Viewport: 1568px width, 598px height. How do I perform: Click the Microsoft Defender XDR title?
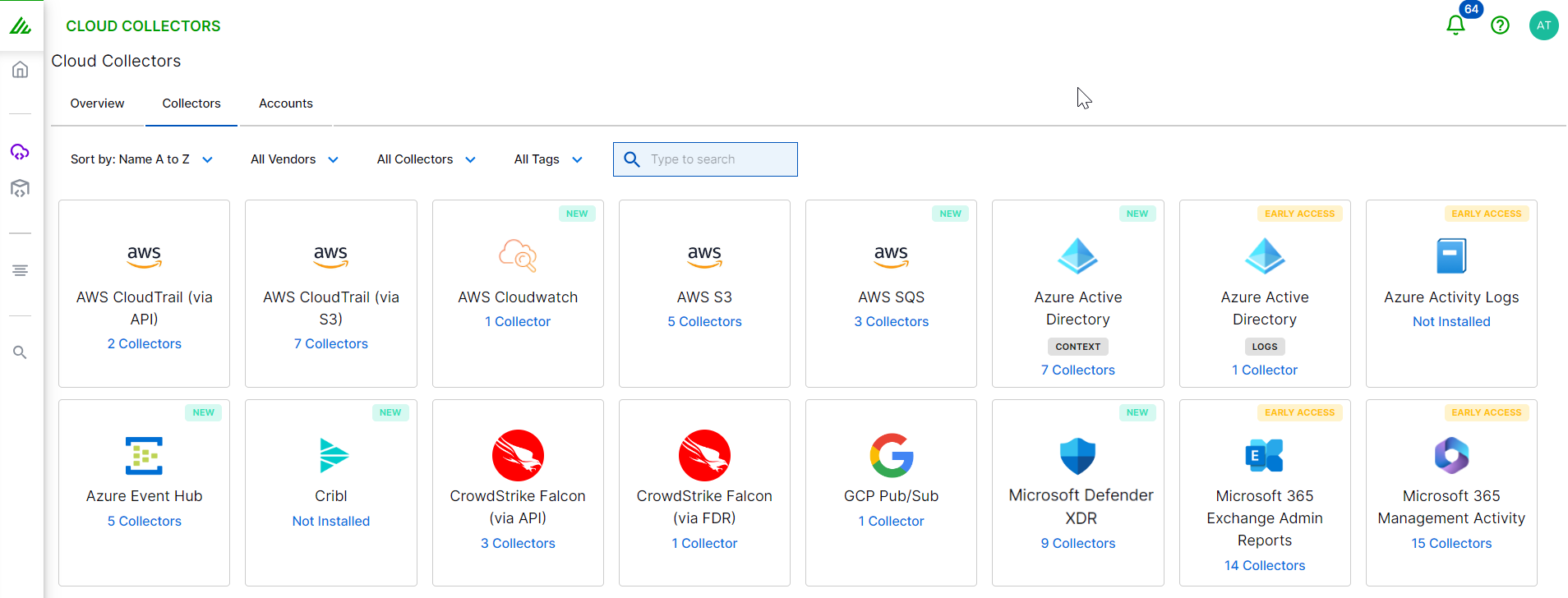[1081, 507]
